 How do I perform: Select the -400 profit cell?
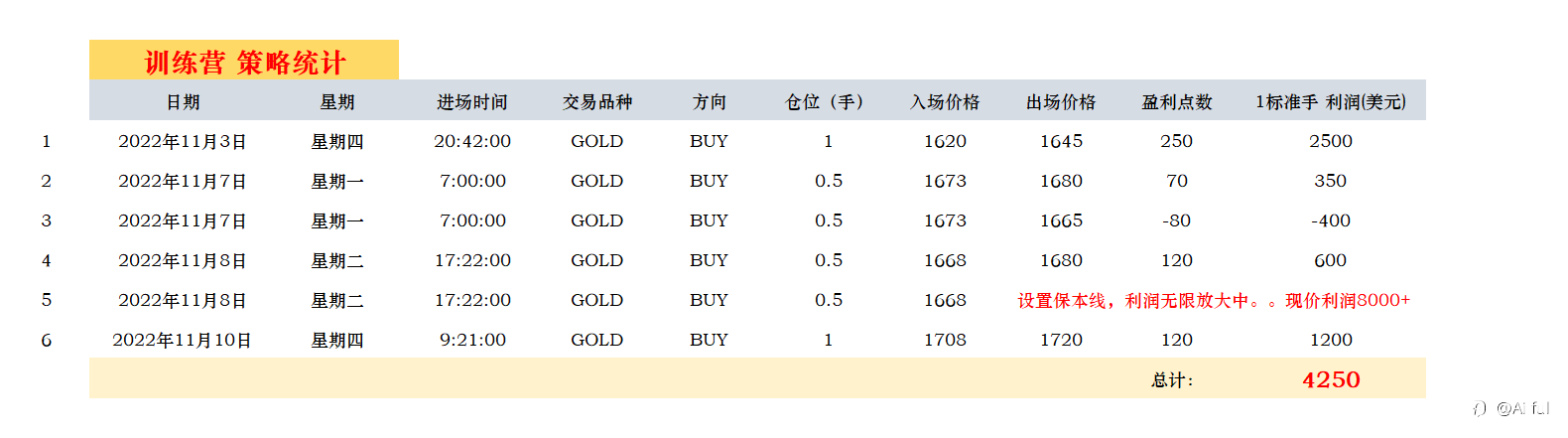pyautogui.click(x=1331, y=220)
